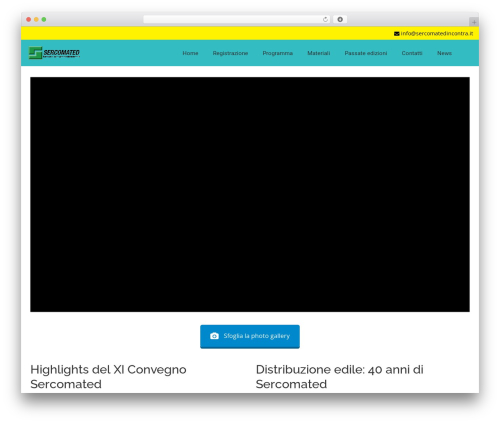The image size is (500, 423).
Task: Click the round icon right of address bar
Action: tap(340, 19)
